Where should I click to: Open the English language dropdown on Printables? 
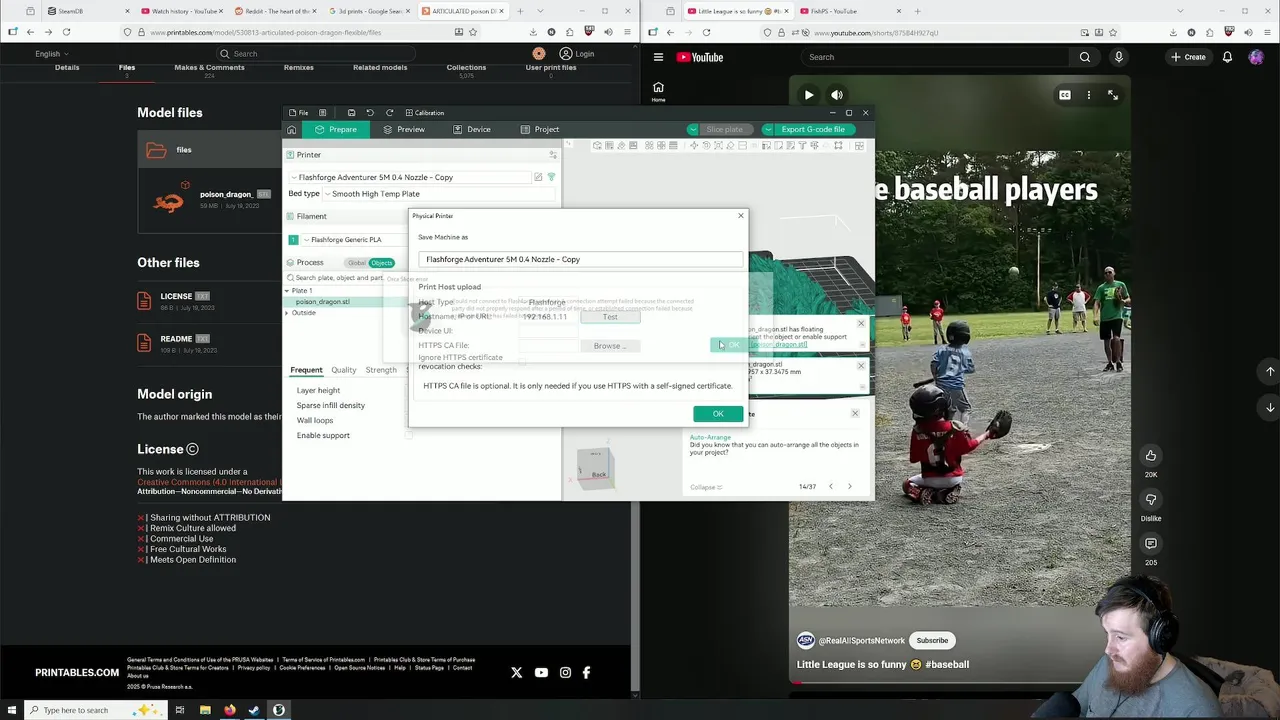(x=52, y=54)
